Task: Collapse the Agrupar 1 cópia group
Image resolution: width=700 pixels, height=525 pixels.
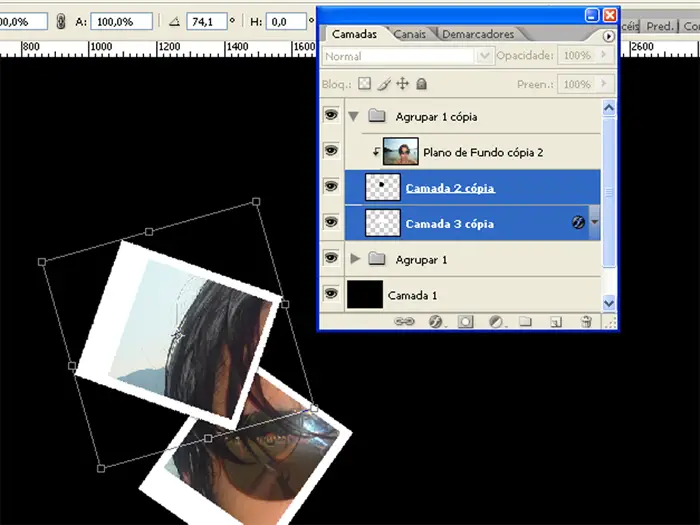Action: [354, 116]
